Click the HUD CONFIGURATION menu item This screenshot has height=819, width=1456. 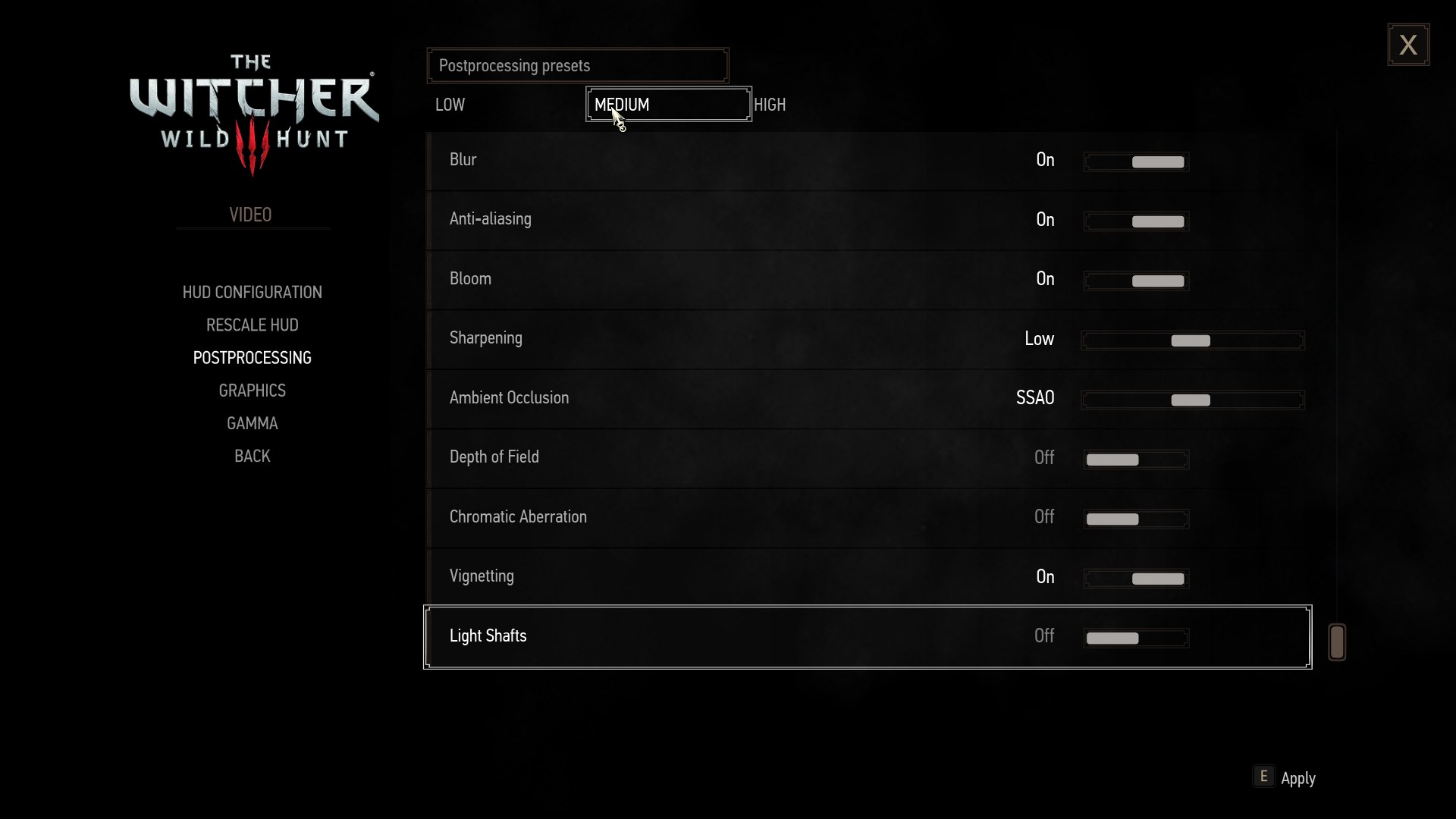pyautogui.click(x=252, y=292)
